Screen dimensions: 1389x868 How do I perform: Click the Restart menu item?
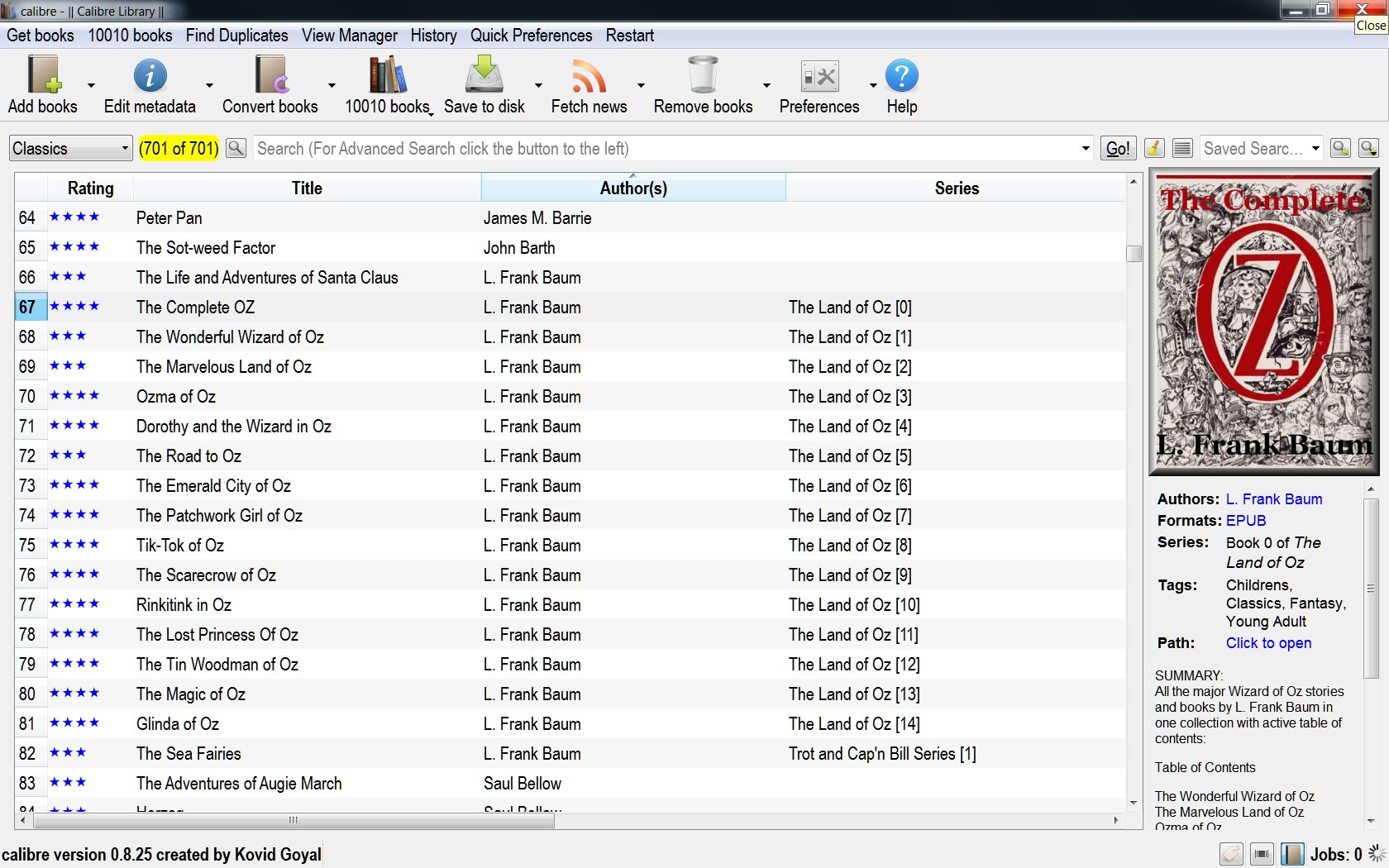[629, 36]
